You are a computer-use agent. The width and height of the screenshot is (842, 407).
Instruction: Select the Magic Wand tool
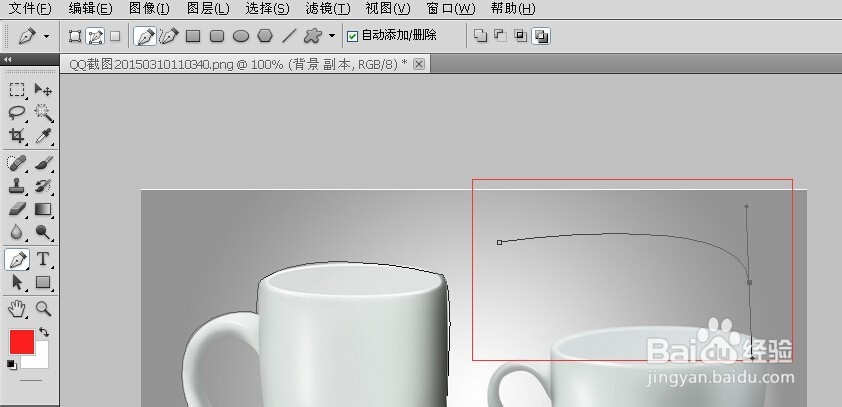[x=43, y=112]
